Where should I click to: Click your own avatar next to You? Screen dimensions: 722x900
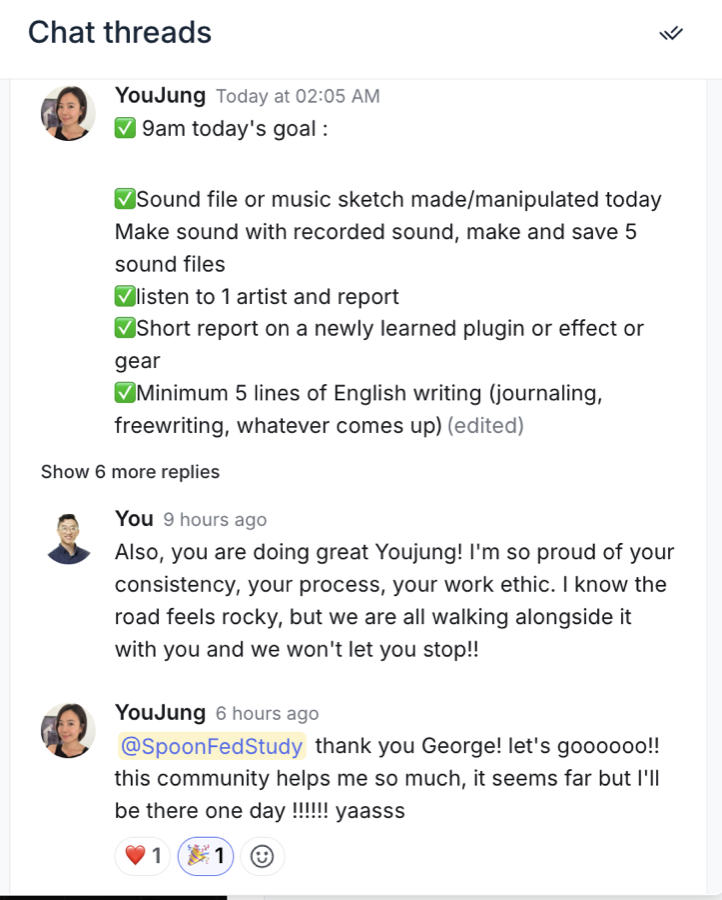(68, 538)
